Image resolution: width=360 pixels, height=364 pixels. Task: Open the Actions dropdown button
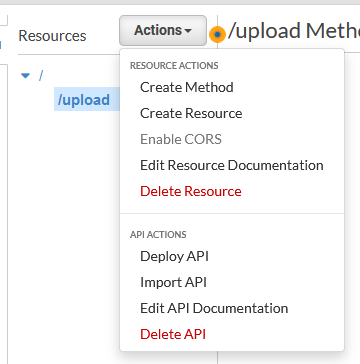[163, 30]
